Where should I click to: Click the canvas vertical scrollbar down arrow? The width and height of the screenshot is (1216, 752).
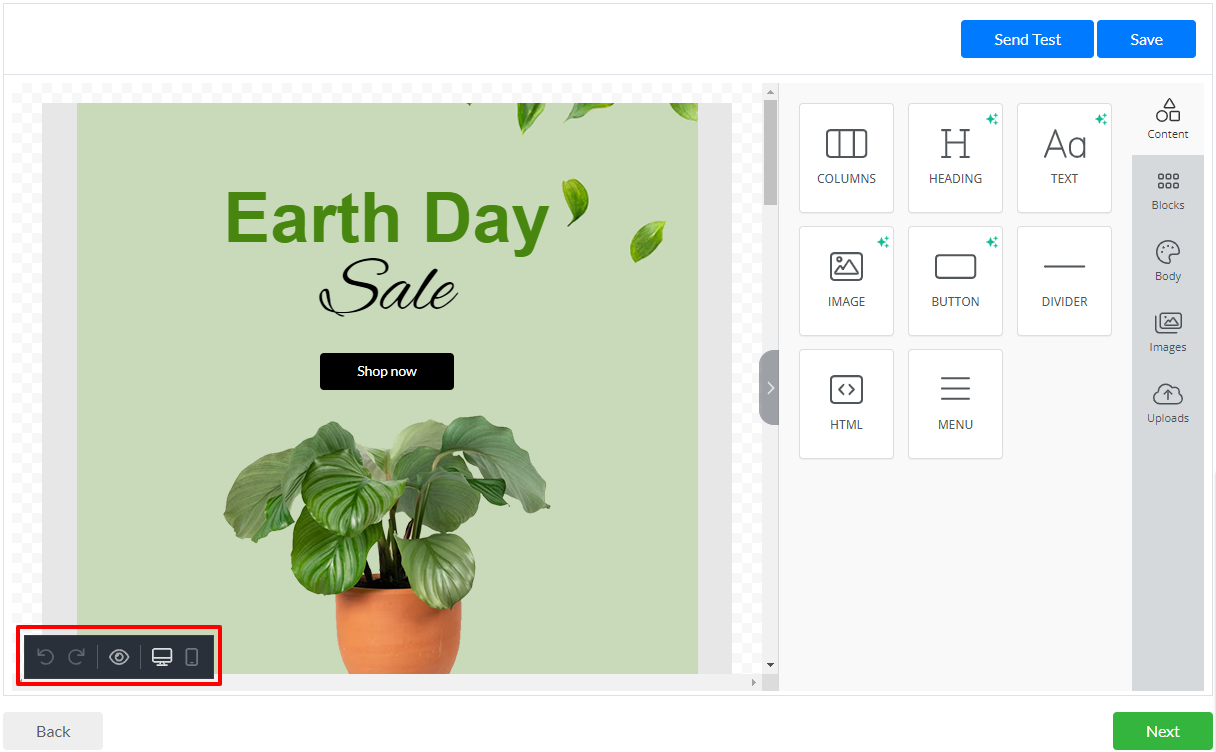770,665
